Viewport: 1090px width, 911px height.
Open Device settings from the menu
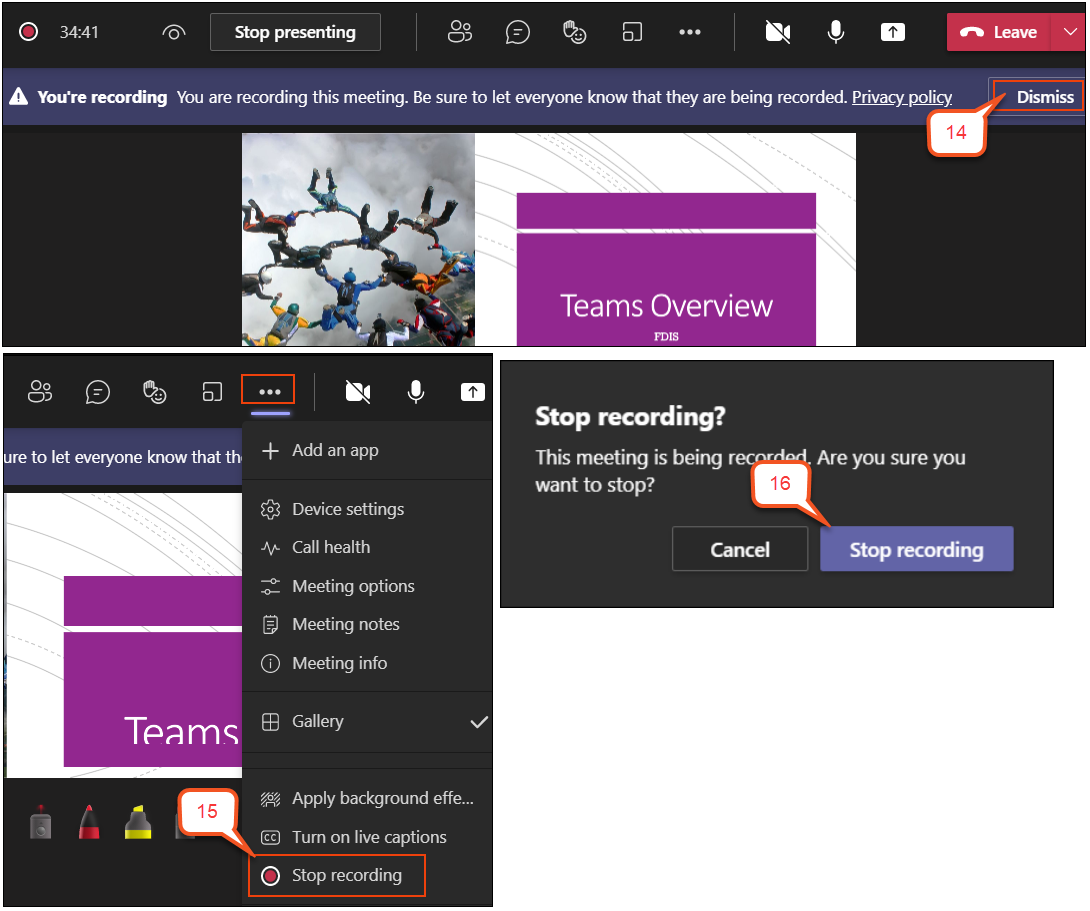367,509
